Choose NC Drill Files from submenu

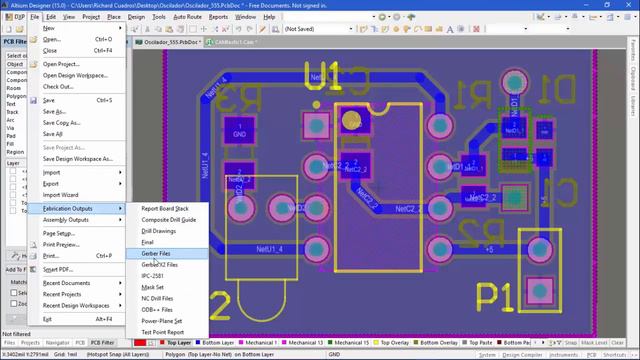click(167, 299)
